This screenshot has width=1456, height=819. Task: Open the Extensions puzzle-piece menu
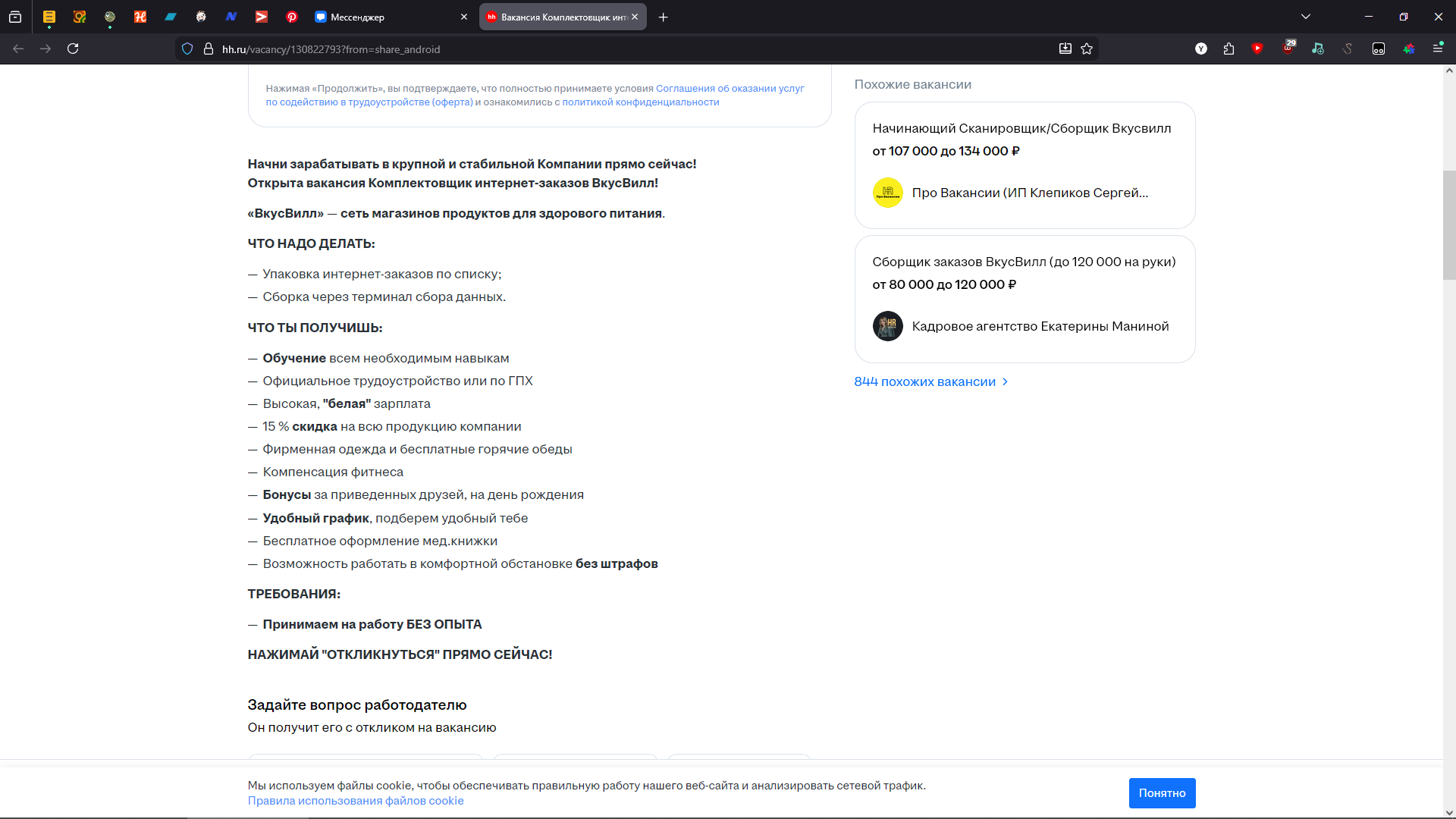coord(1228,49)
